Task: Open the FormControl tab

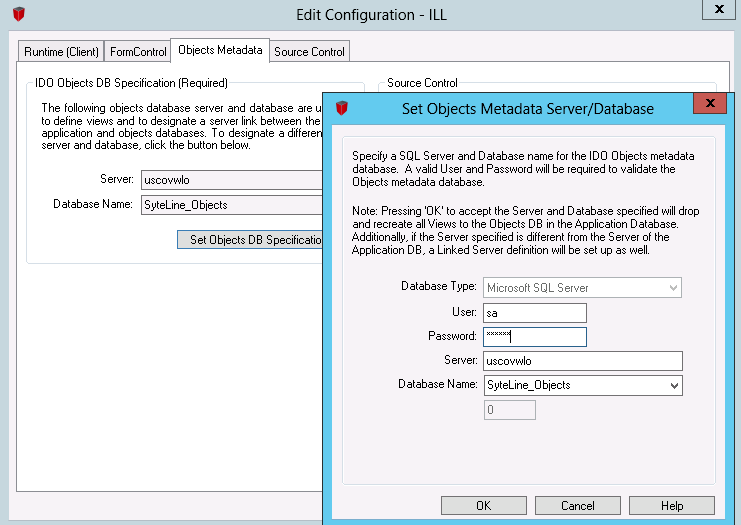Action: pos(137,51)
